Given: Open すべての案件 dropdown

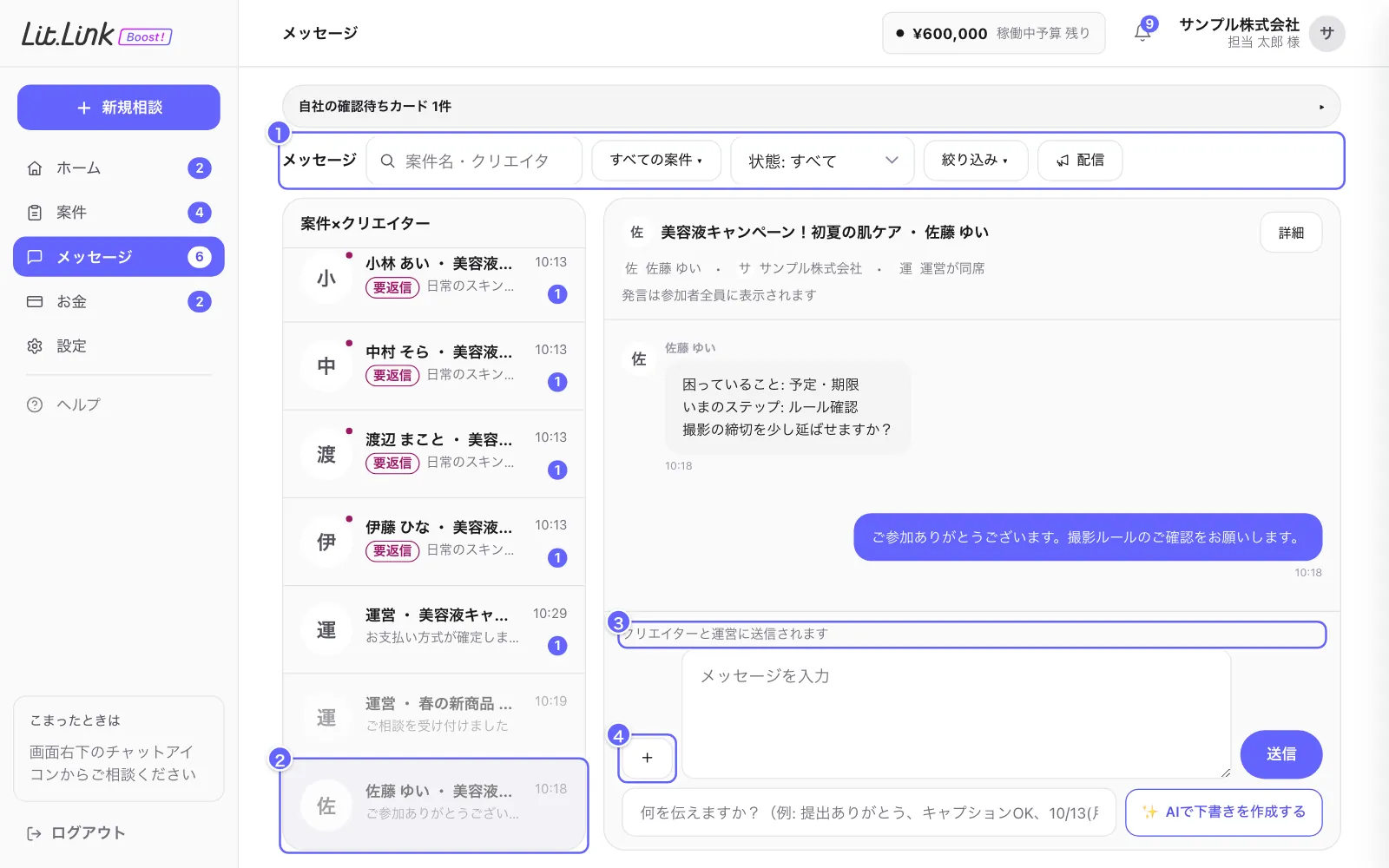Looking at the screenshot, I should 656,161.
